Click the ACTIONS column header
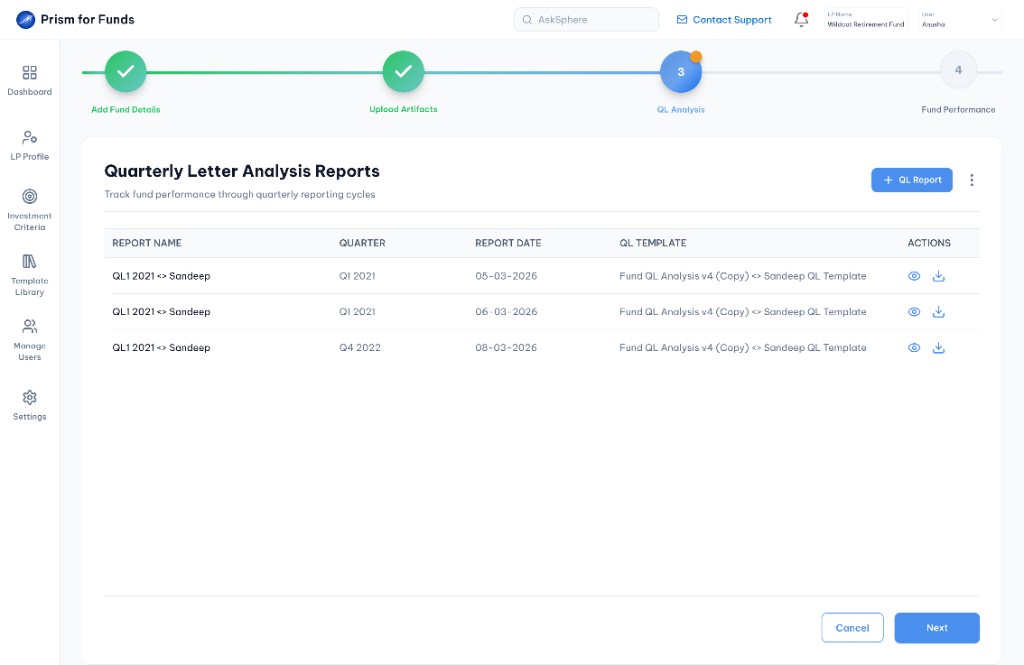 pos(929,243)
